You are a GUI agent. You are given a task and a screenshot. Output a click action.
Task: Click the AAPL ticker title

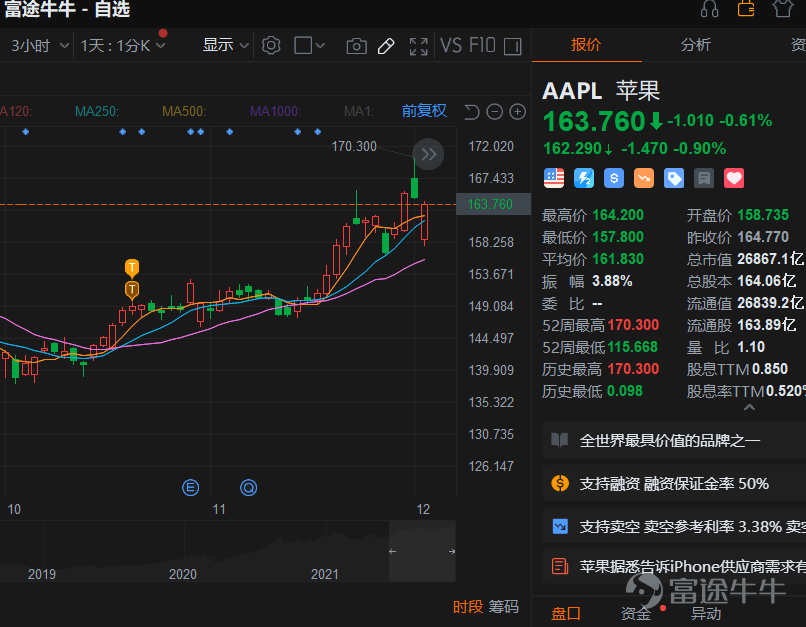tap(572, 91)
